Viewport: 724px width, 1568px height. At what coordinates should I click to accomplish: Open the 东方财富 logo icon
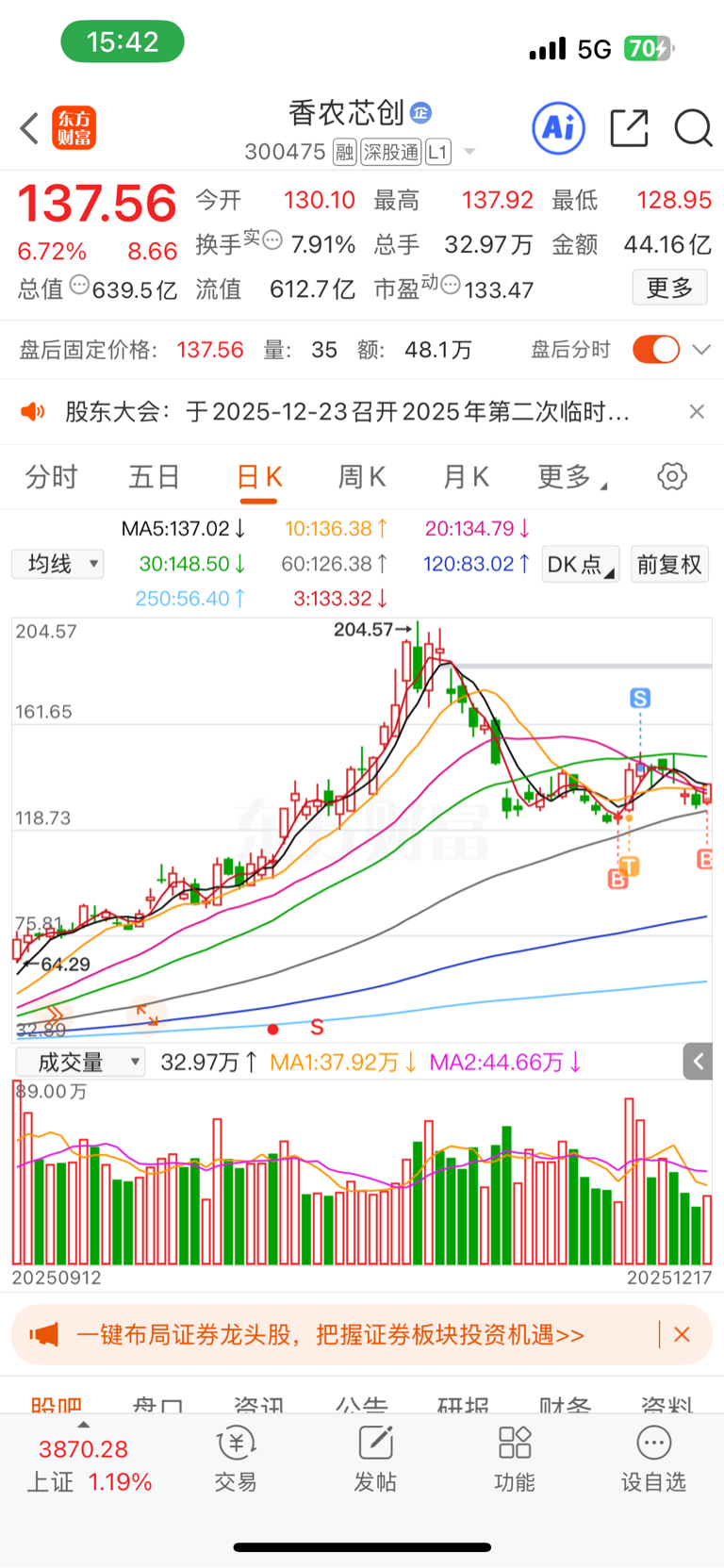click(x=74, y=128)
